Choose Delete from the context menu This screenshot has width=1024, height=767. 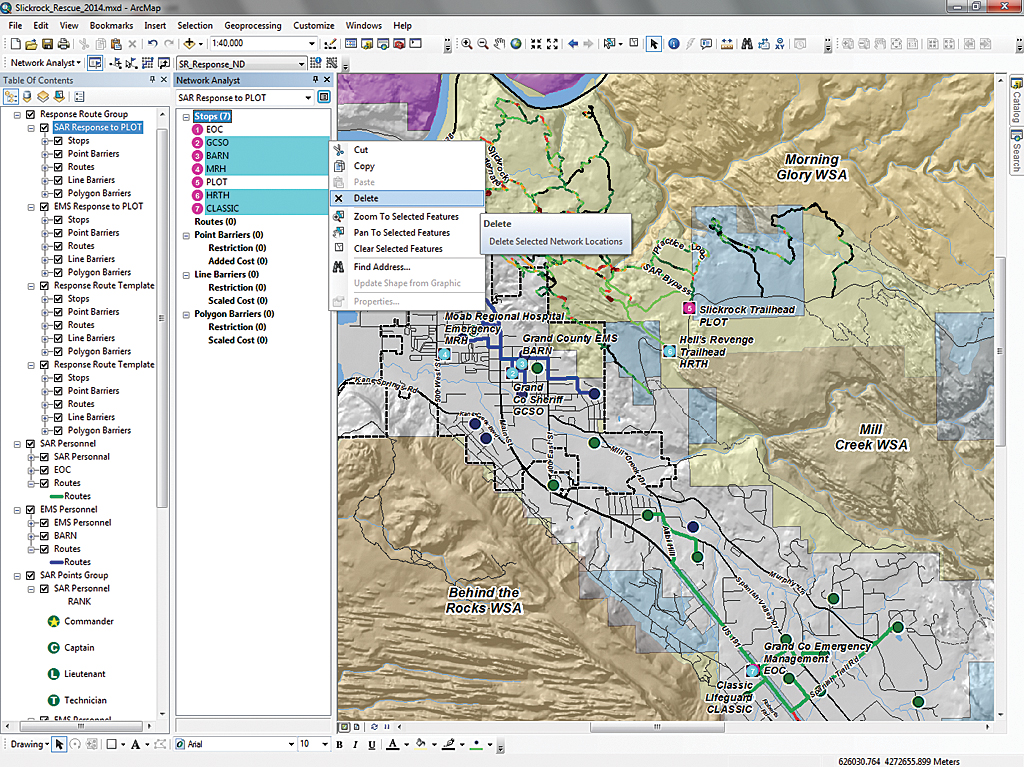[366, 198]
